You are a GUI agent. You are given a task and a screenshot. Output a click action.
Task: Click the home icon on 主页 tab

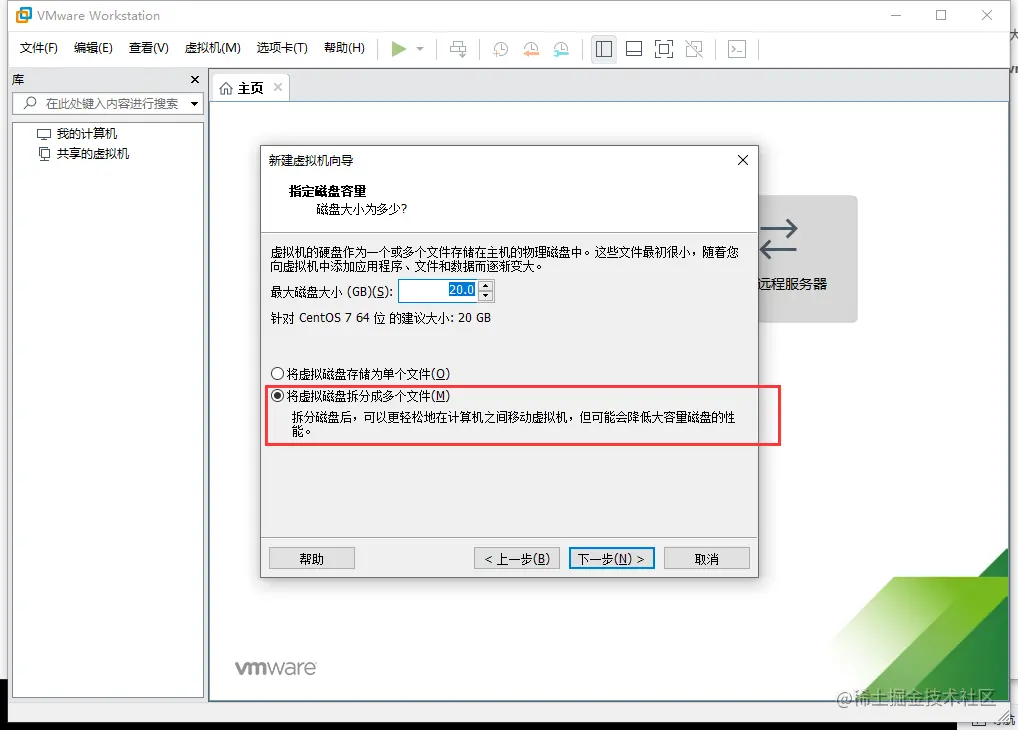coord(226,88)
